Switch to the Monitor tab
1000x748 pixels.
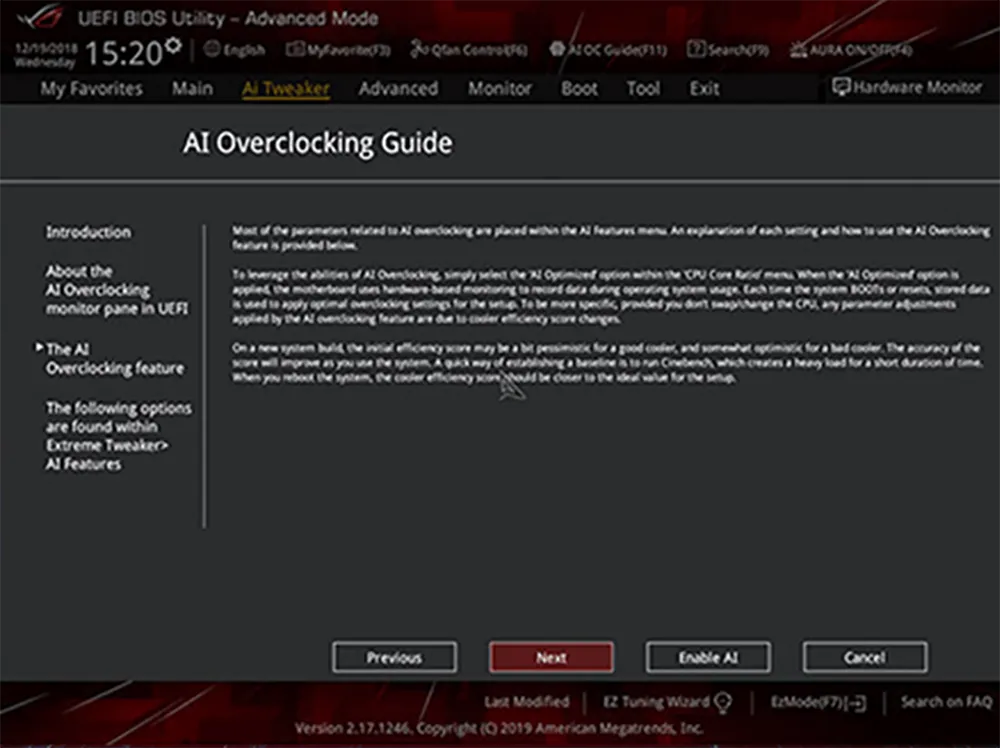500,89
